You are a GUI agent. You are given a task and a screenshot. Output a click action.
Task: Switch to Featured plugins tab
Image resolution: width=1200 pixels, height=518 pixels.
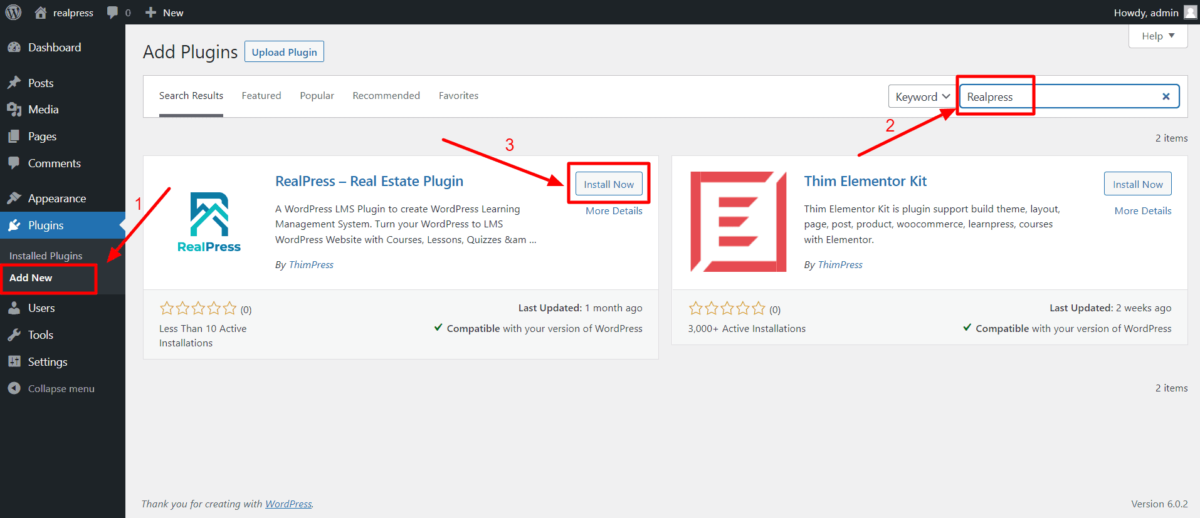point(261,96)
